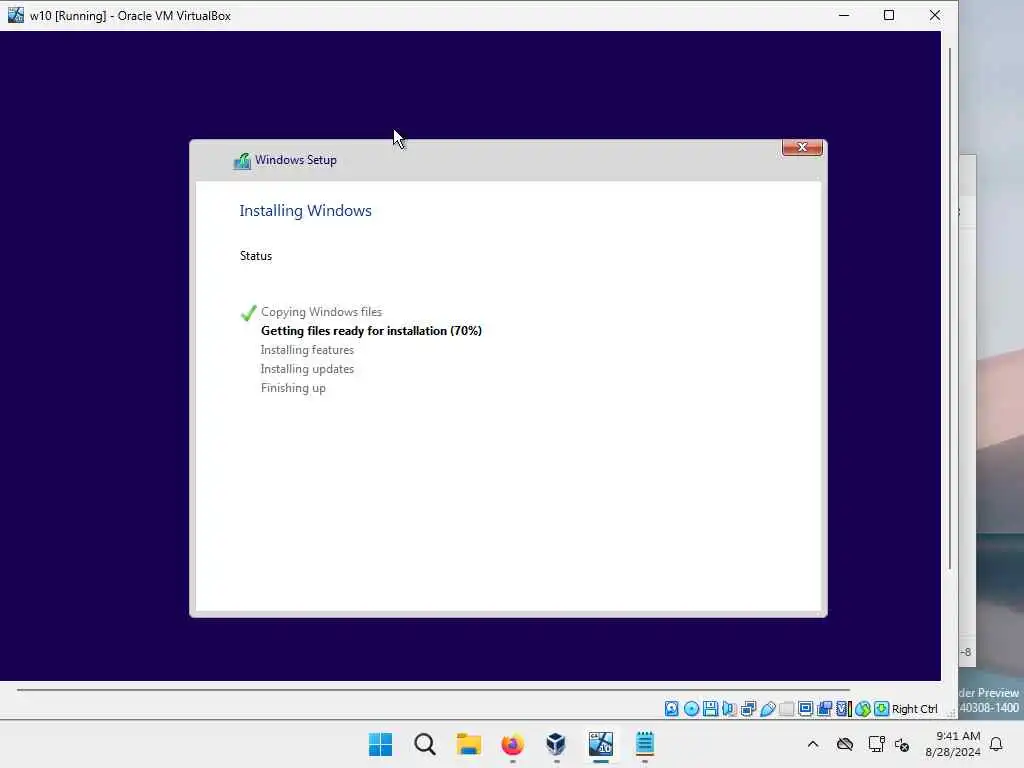This screenshot has width=1024, height=768.
Task: Open the display settings indicator icon
Action: point(805,709)
